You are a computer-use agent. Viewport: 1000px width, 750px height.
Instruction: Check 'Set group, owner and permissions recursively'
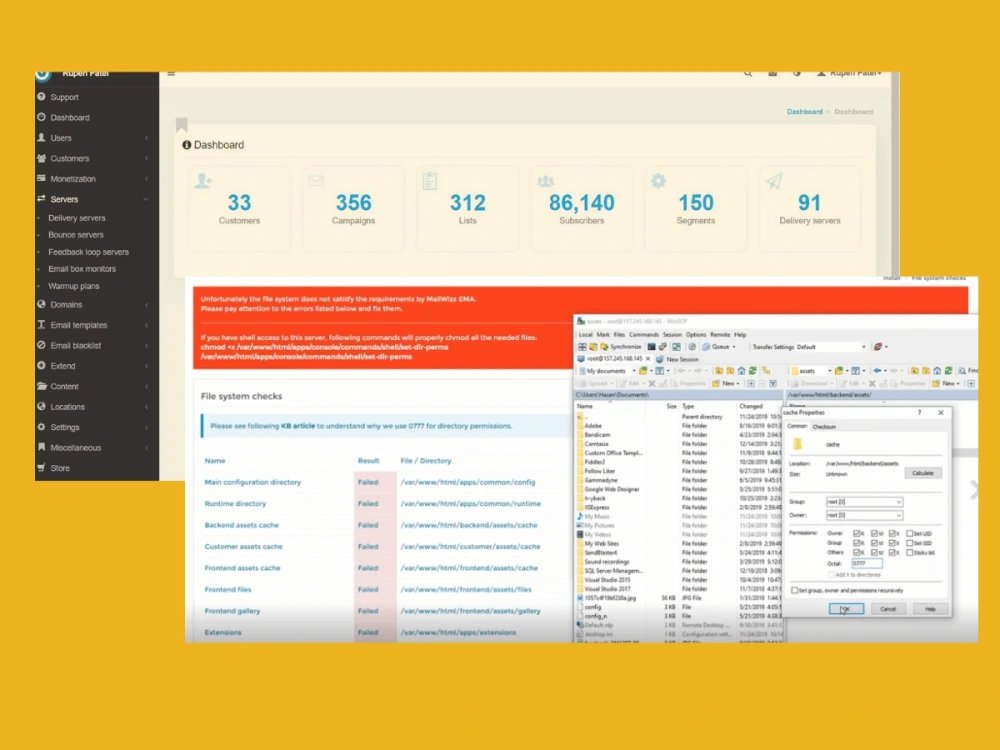point(795,591)
